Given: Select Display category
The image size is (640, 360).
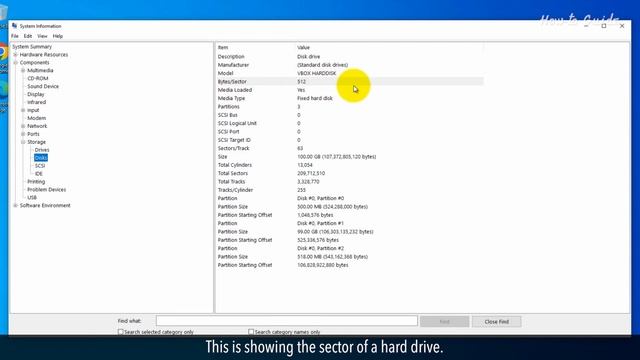Looking at the screenshot, I should point(36,94).
